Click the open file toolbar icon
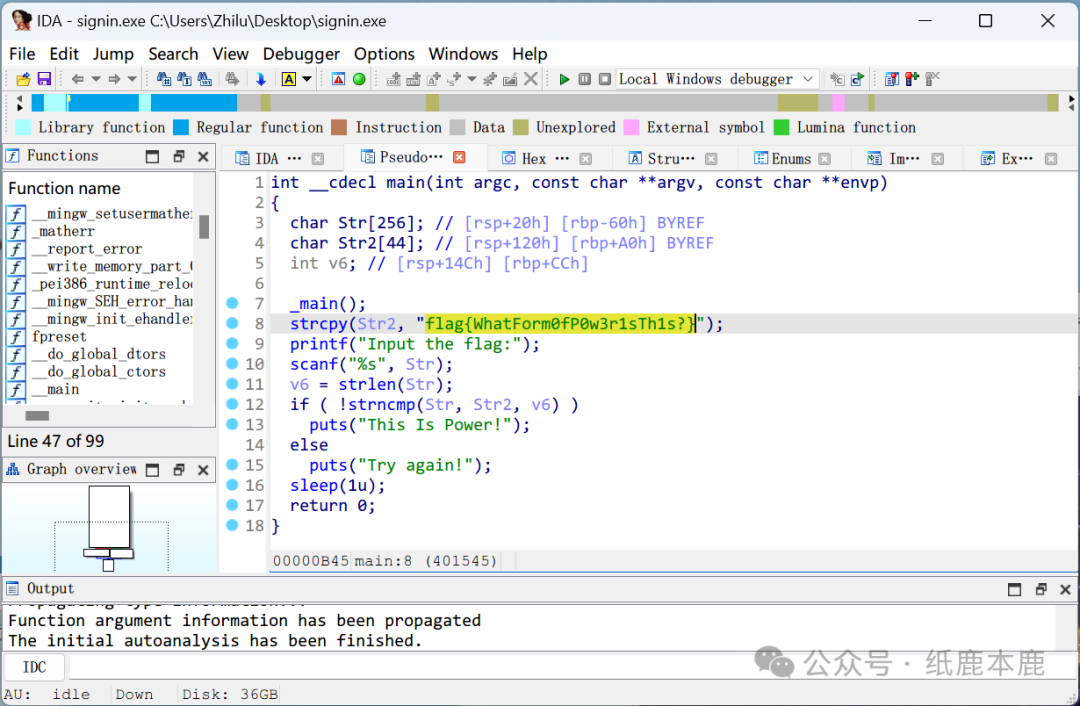 click(x=23, y=79)
